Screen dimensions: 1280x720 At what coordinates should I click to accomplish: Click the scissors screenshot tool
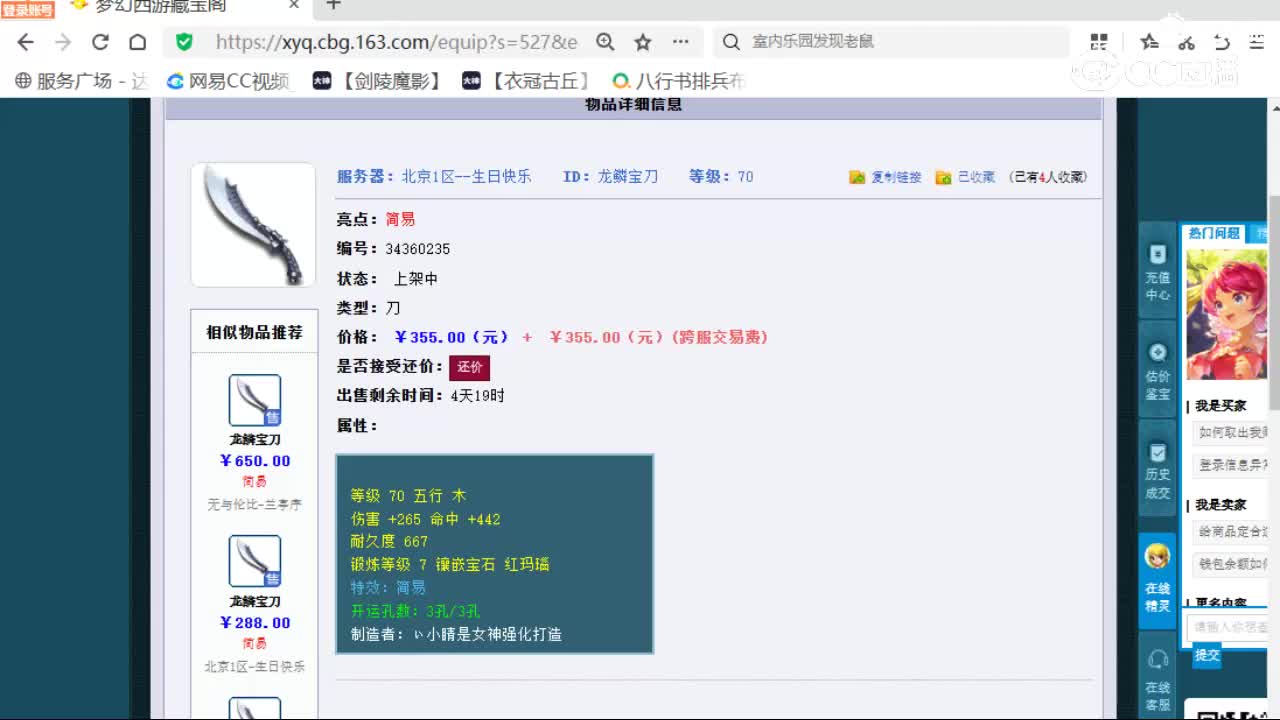pyautogui.click(x=1186, y=42)
